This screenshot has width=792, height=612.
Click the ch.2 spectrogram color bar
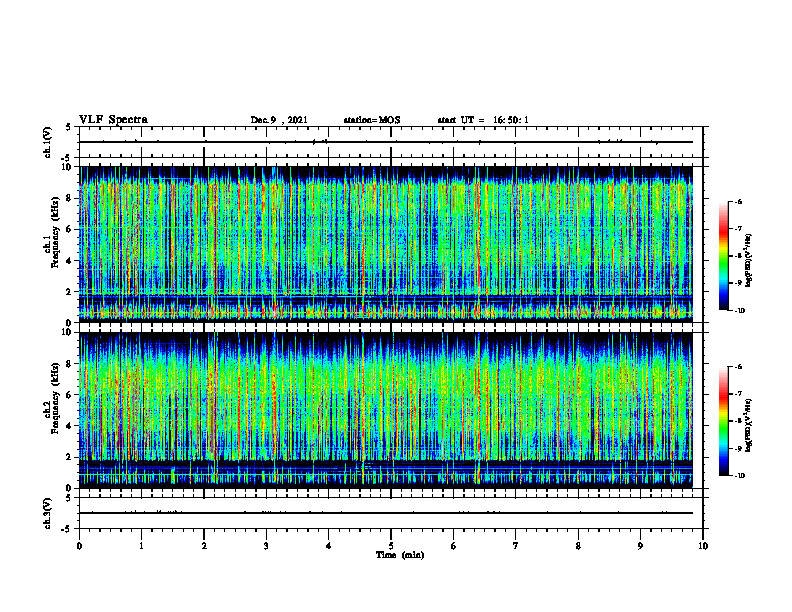723,421
